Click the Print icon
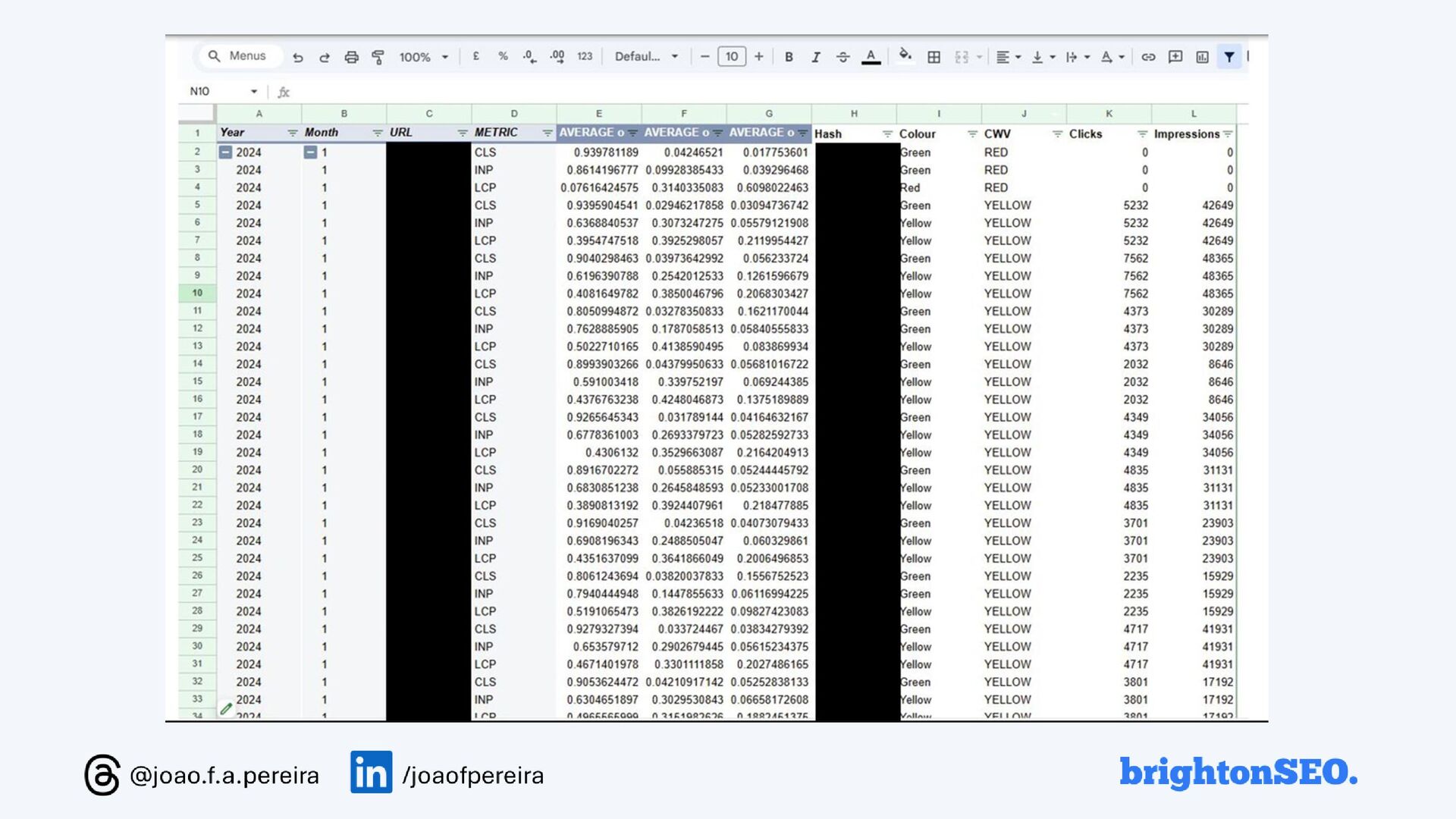Viewport: 1456px width, 819px height. point(351,57)
